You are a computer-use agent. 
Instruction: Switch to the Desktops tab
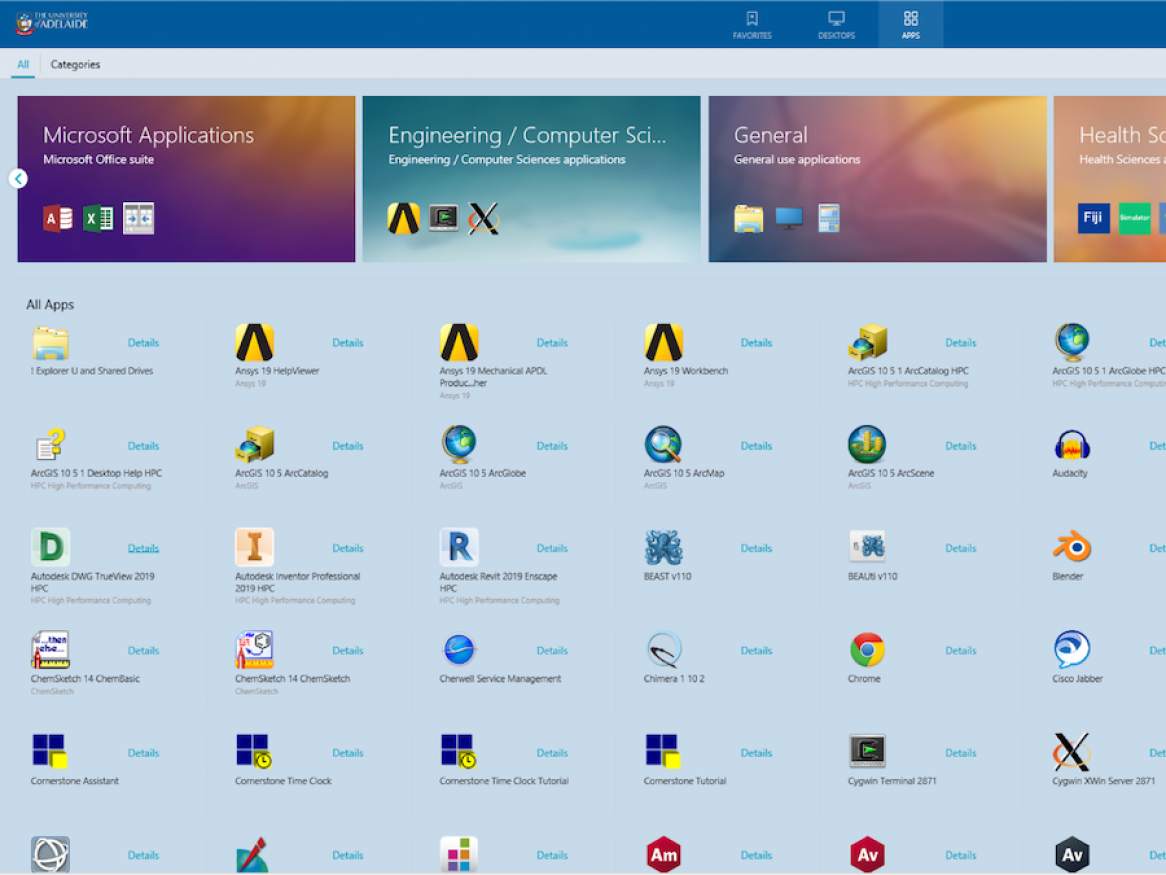pyautogui.click(x=836, y=24)
